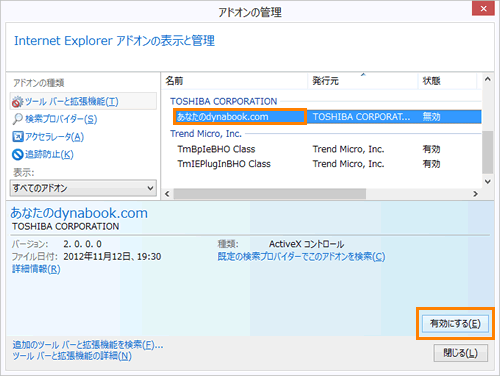Collapse the TOSHIBA CORPORATION group header

coord(223,101)
